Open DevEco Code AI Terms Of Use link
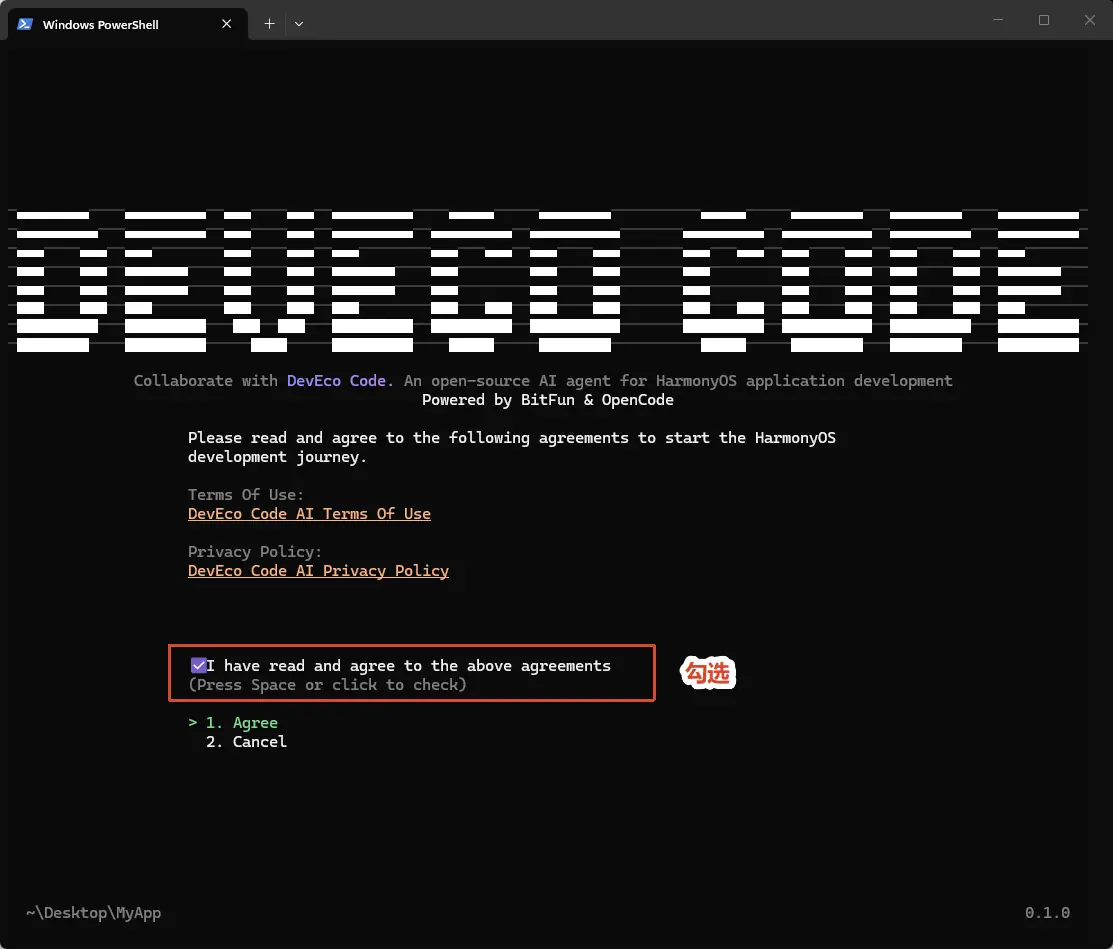This screenshot has height=949, width=1113. click(x=309, y=514)
